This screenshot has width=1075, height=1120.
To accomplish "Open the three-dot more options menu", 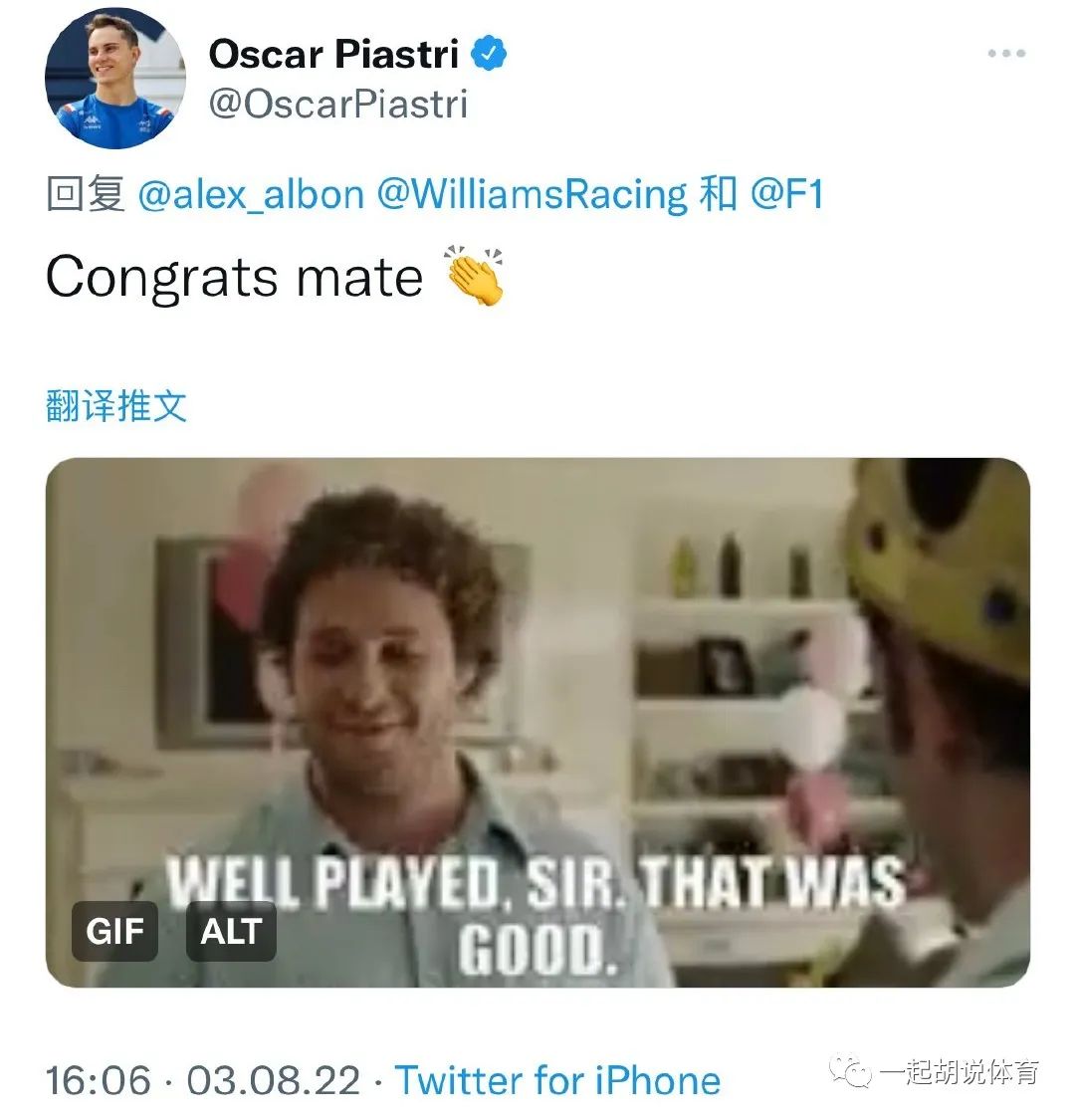I will (1006, 54).
